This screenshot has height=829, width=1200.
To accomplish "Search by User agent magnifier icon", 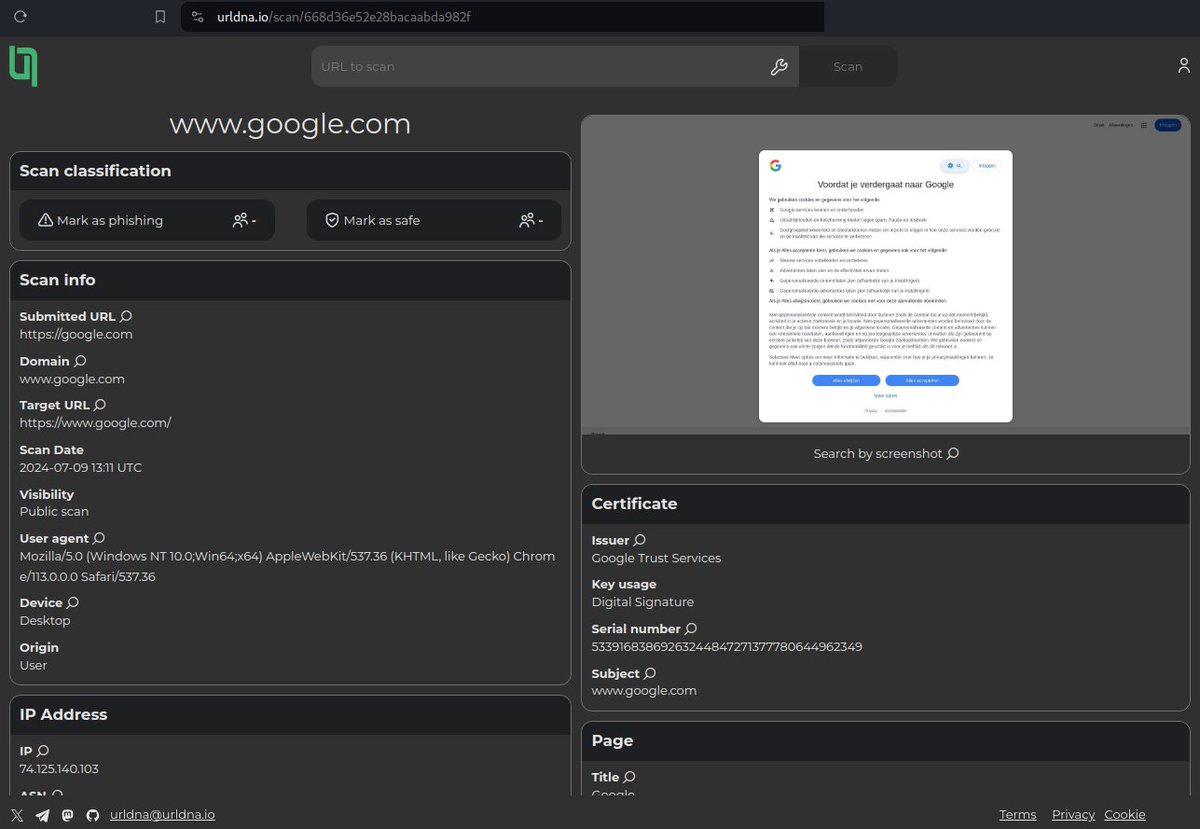I will click(99, 538).
